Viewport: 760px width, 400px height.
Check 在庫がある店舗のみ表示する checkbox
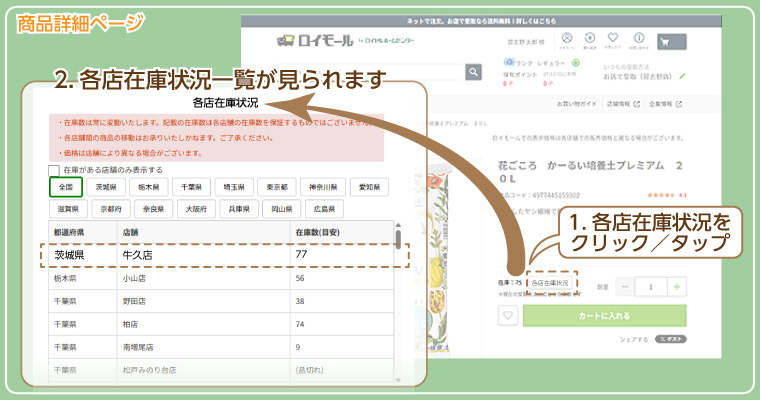[54, 171]
